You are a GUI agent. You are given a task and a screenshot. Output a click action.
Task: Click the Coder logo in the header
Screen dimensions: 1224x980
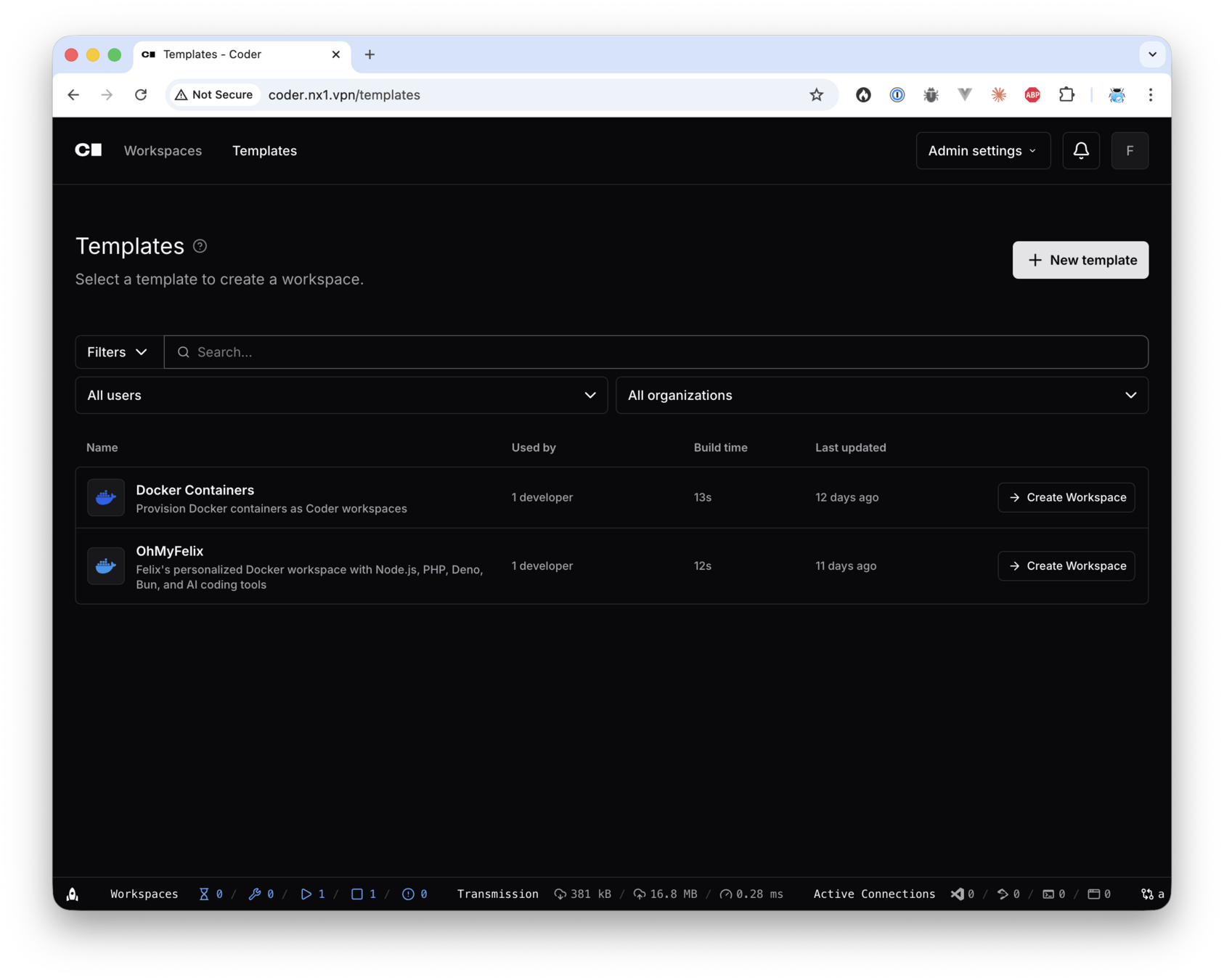(89, 150)
